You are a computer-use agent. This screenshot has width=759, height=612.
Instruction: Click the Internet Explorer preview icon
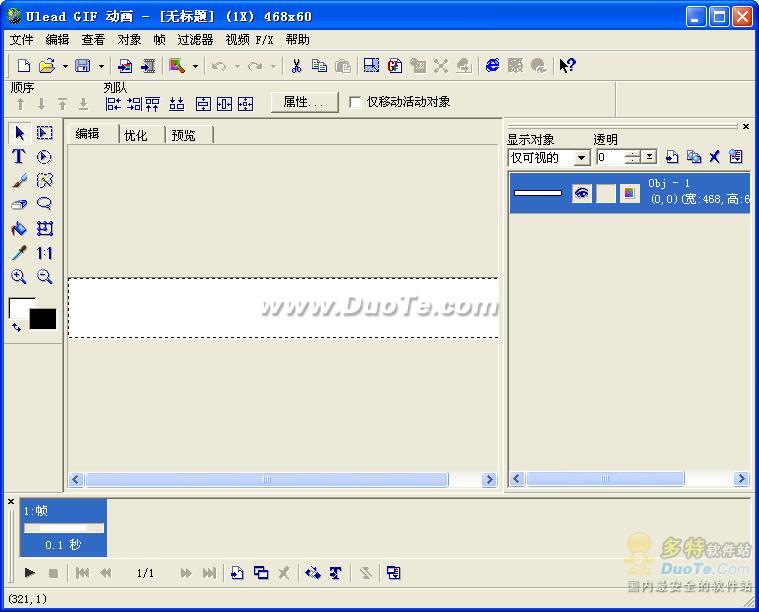492,65
